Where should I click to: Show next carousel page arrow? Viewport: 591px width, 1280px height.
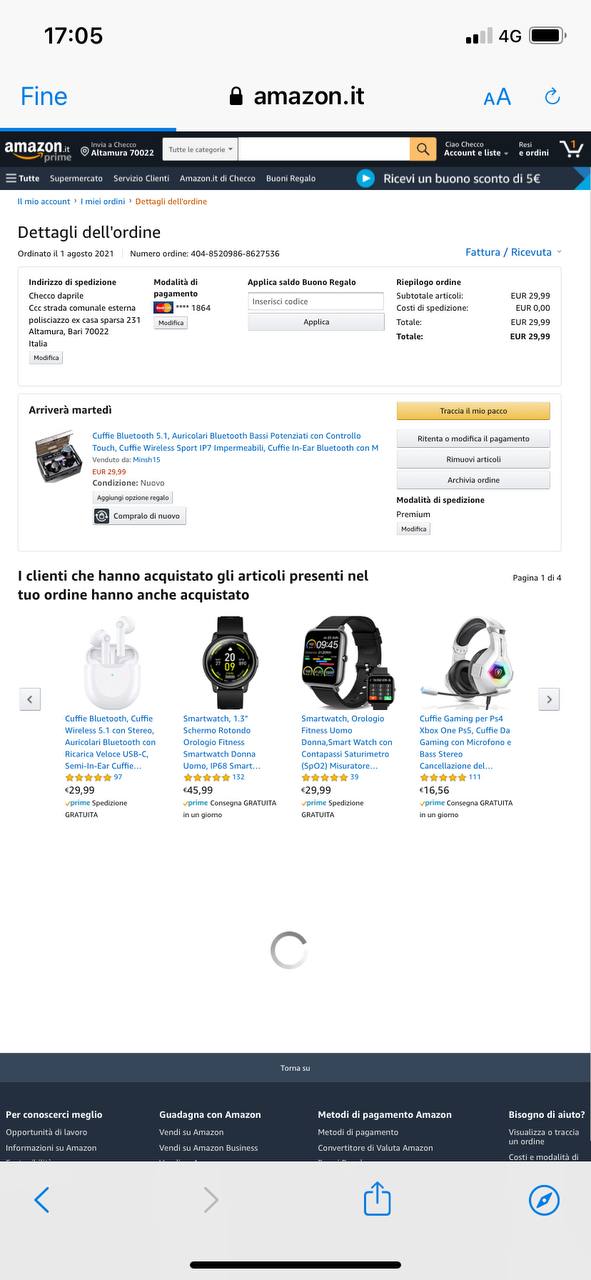point(549,699)
